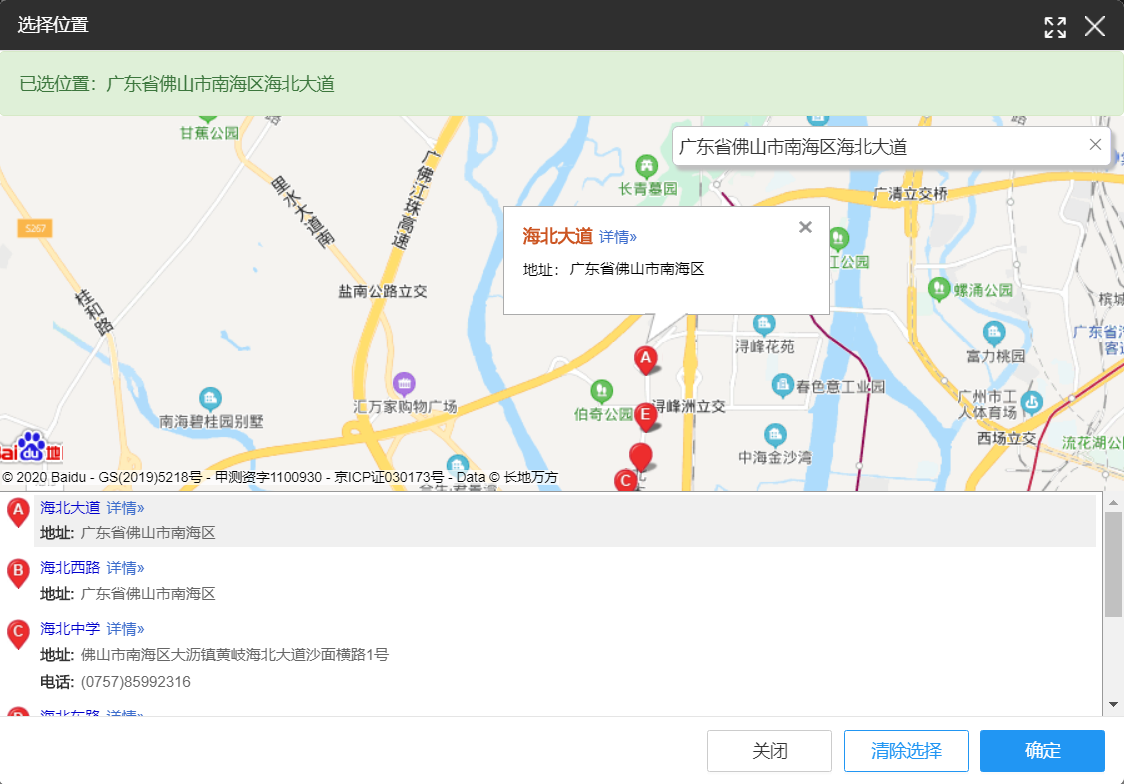This screenshot has width=1124, height=784.
Task: Click 广州市工人体育场 stadium icon
Action: [x=1032, y=403]
